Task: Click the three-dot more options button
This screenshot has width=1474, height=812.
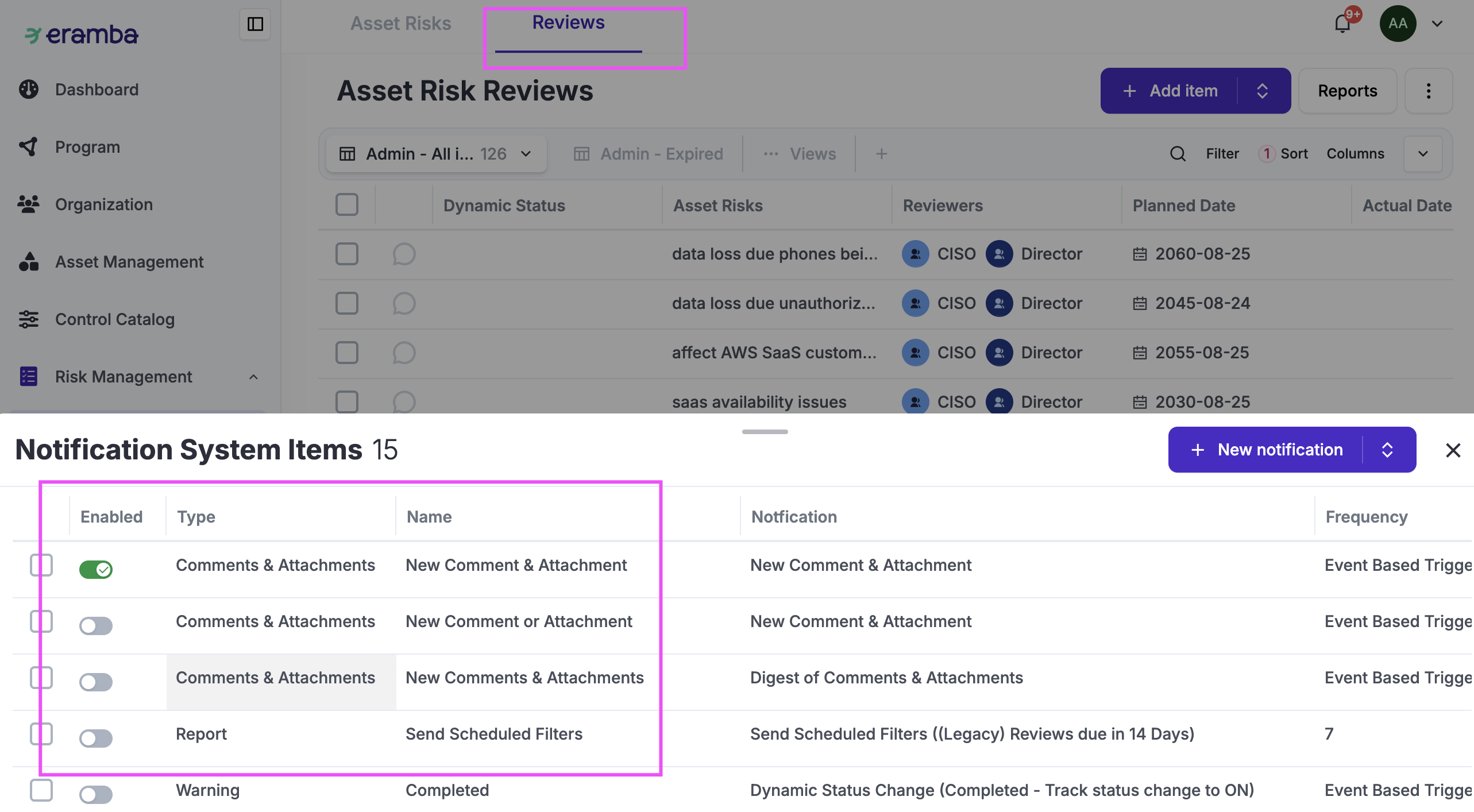Action: [x=1428, y=91]
